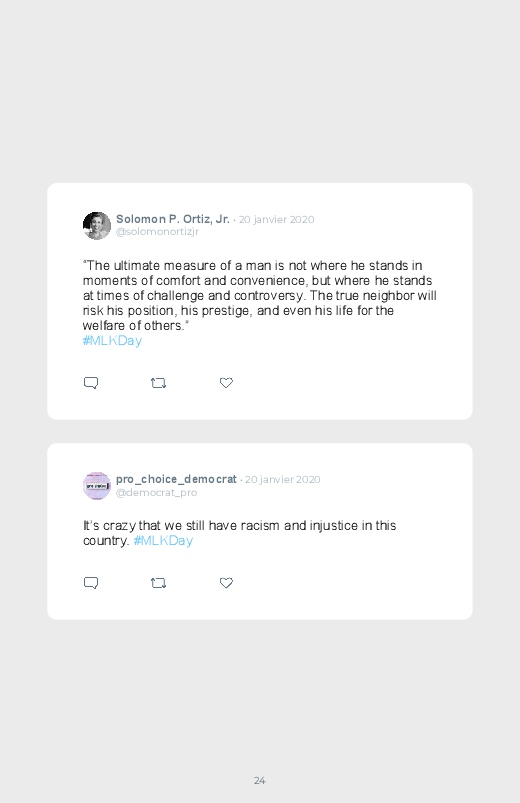The image size is (520, 803).
Task: Open the @solomonortizjr handle
Action: point(157,231)
